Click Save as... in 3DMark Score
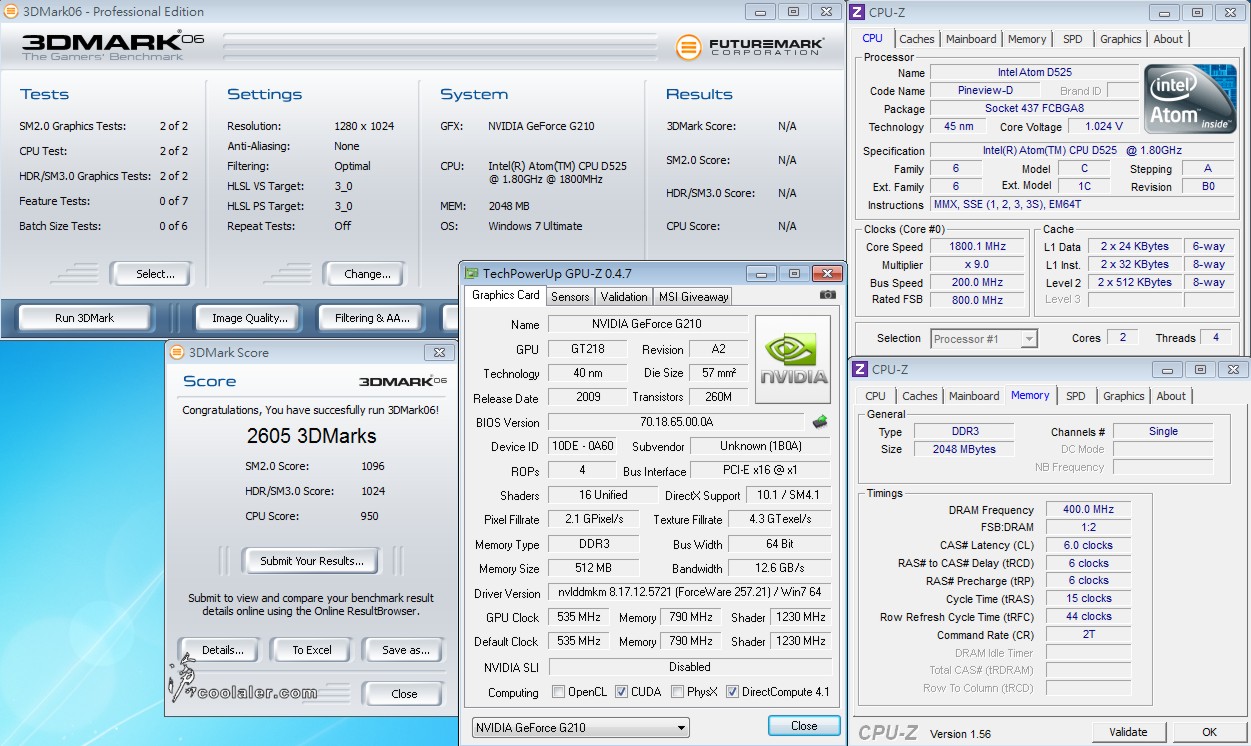Viewport: 1251px width, 746px height. pyautogui.click(x=405, y=650)
